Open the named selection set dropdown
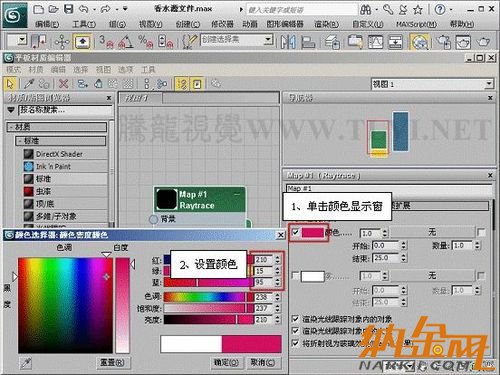 coord(268,40)
